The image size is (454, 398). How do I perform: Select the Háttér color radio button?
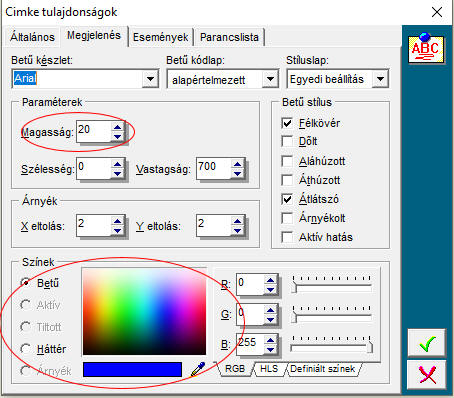(x=25, y=349)
